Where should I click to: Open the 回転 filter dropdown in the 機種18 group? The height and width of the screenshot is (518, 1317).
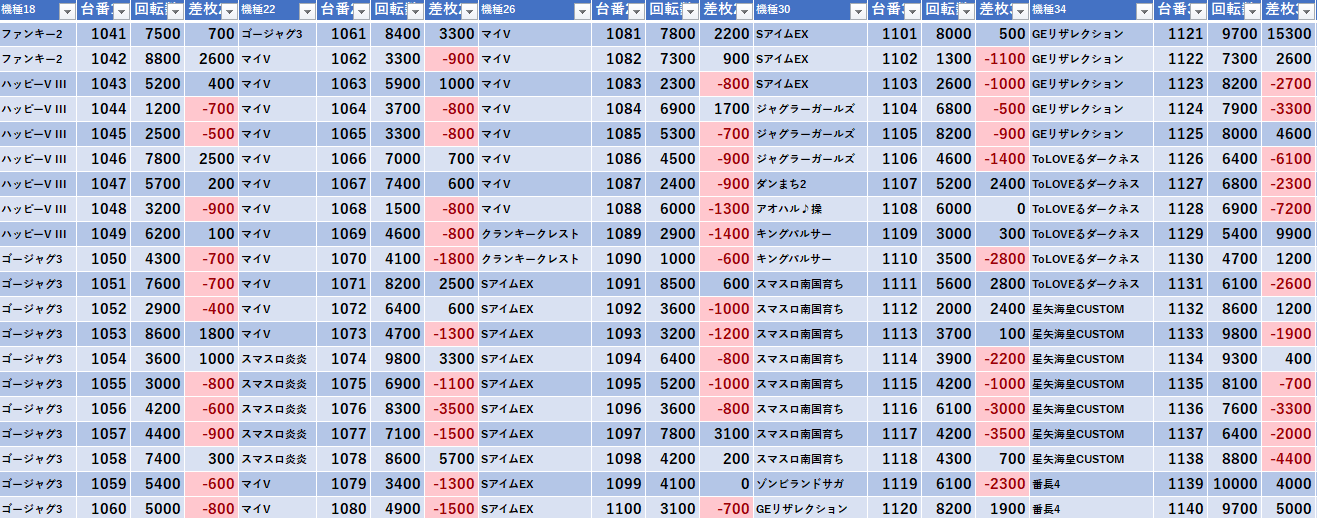[x=175, y=11]
